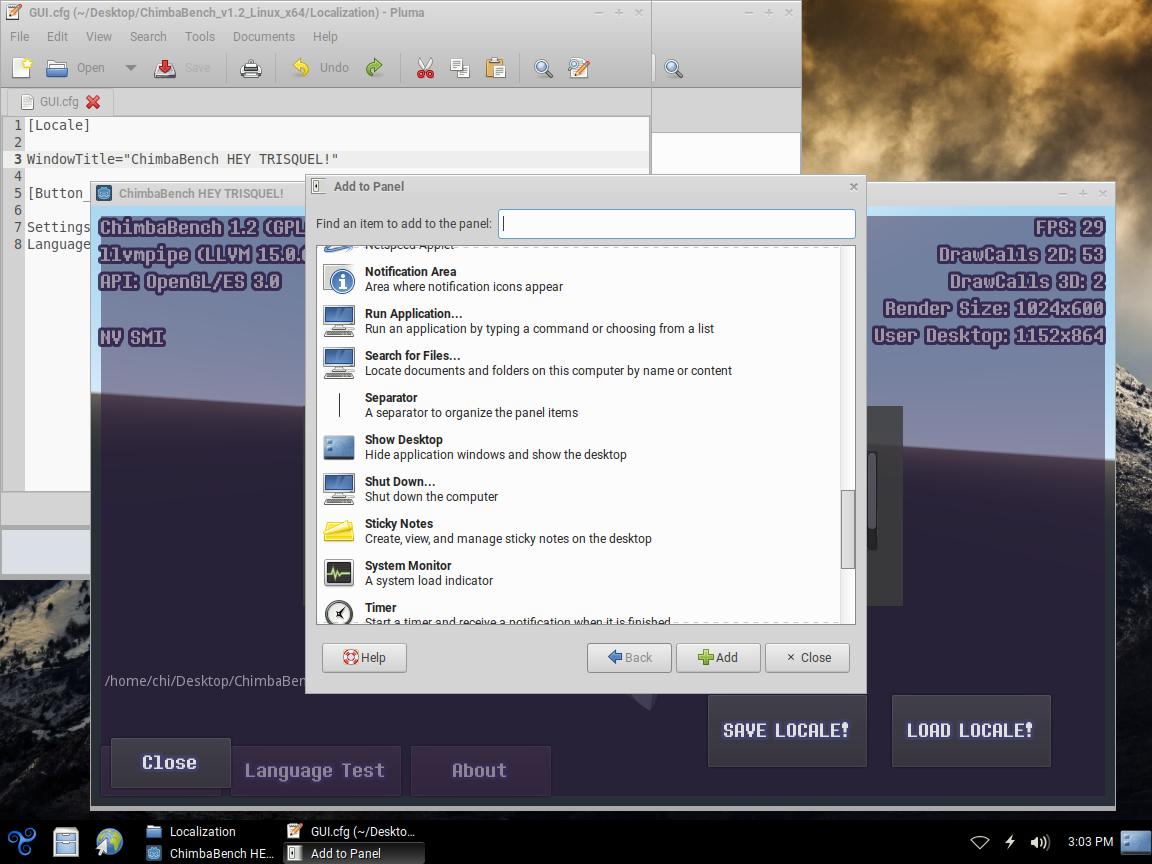
Task: Select Run Application applet icon
Action: 339,321
